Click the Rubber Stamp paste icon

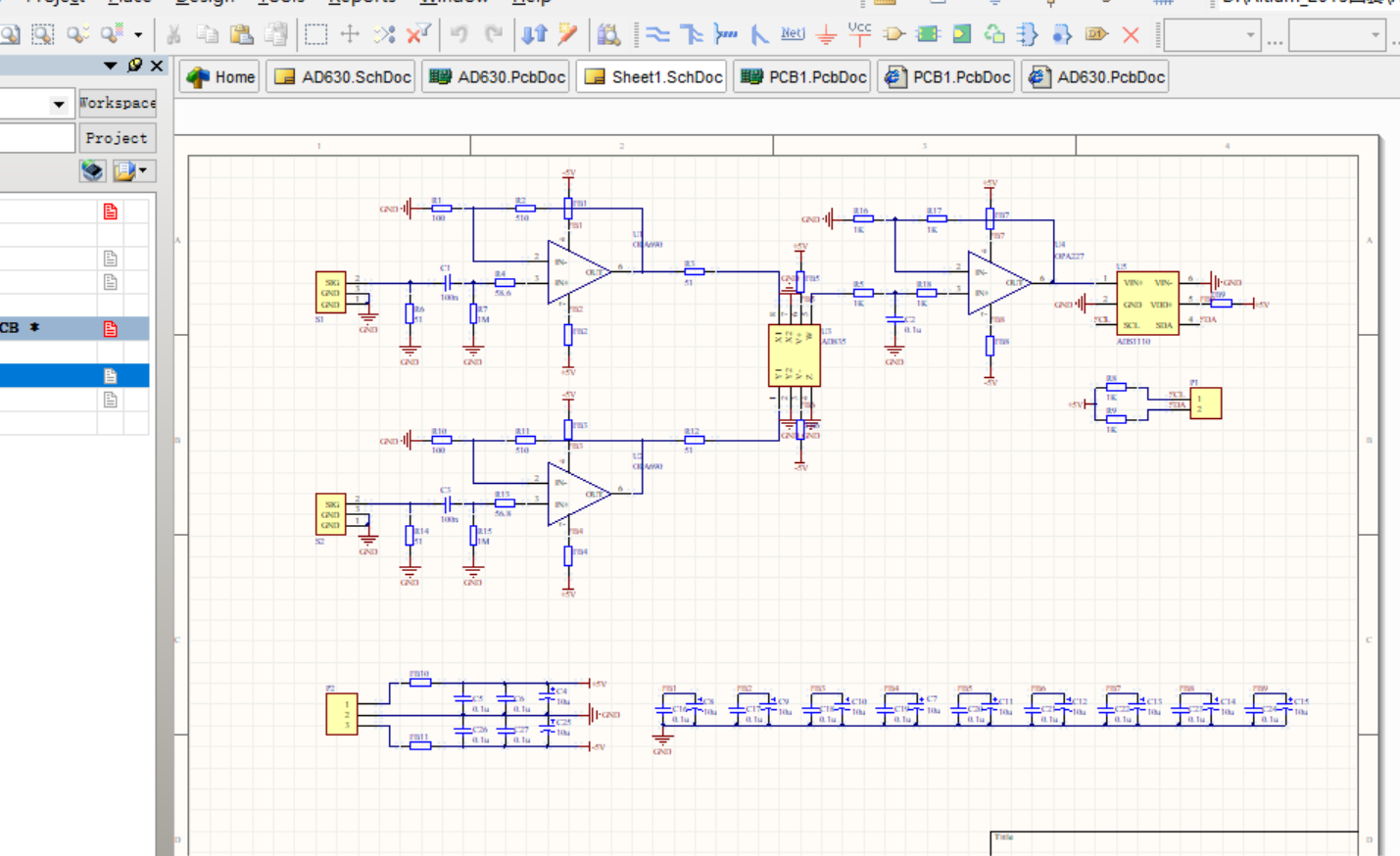[276, 35]
